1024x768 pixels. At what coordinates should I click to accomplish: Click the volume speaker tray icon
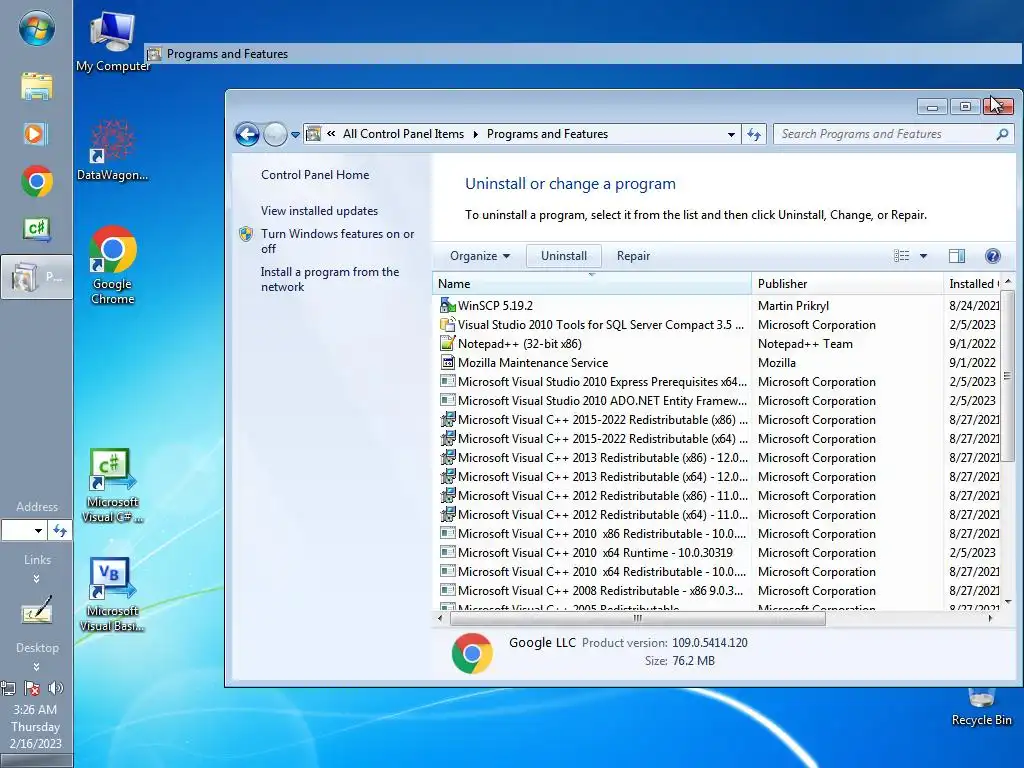tap(56, 688)
